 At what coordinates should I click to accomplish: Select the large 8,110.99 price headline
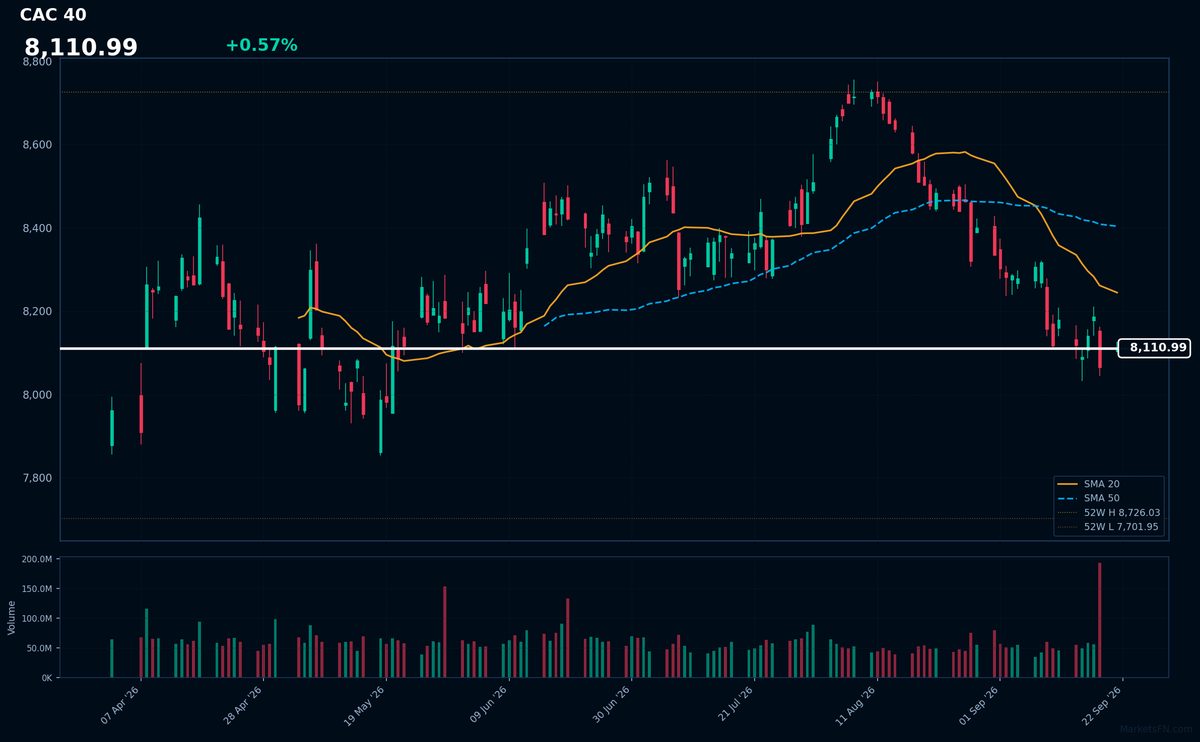click(x=81, y=47)
